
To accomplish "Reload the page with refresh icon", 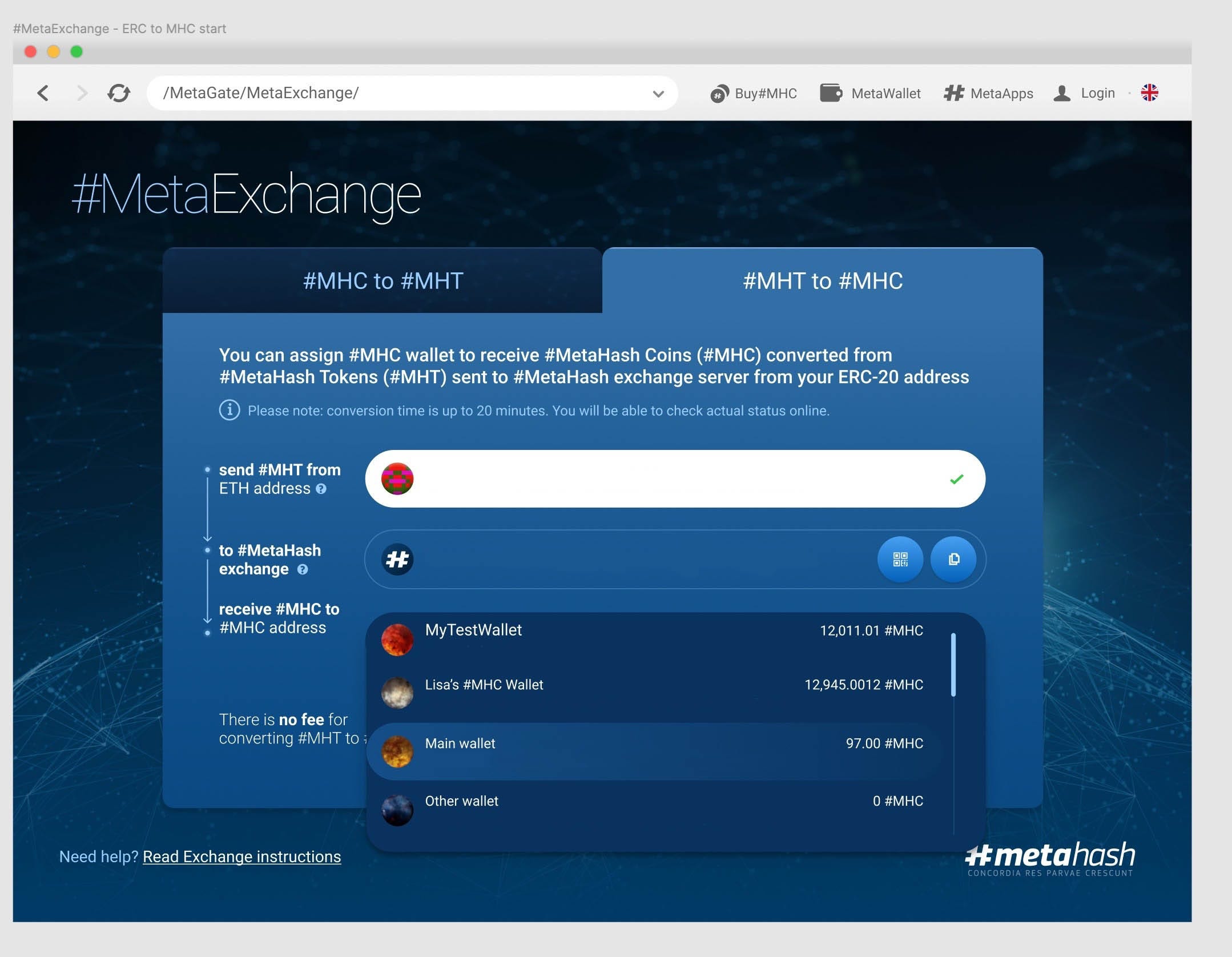I will [x=119, y=93].
